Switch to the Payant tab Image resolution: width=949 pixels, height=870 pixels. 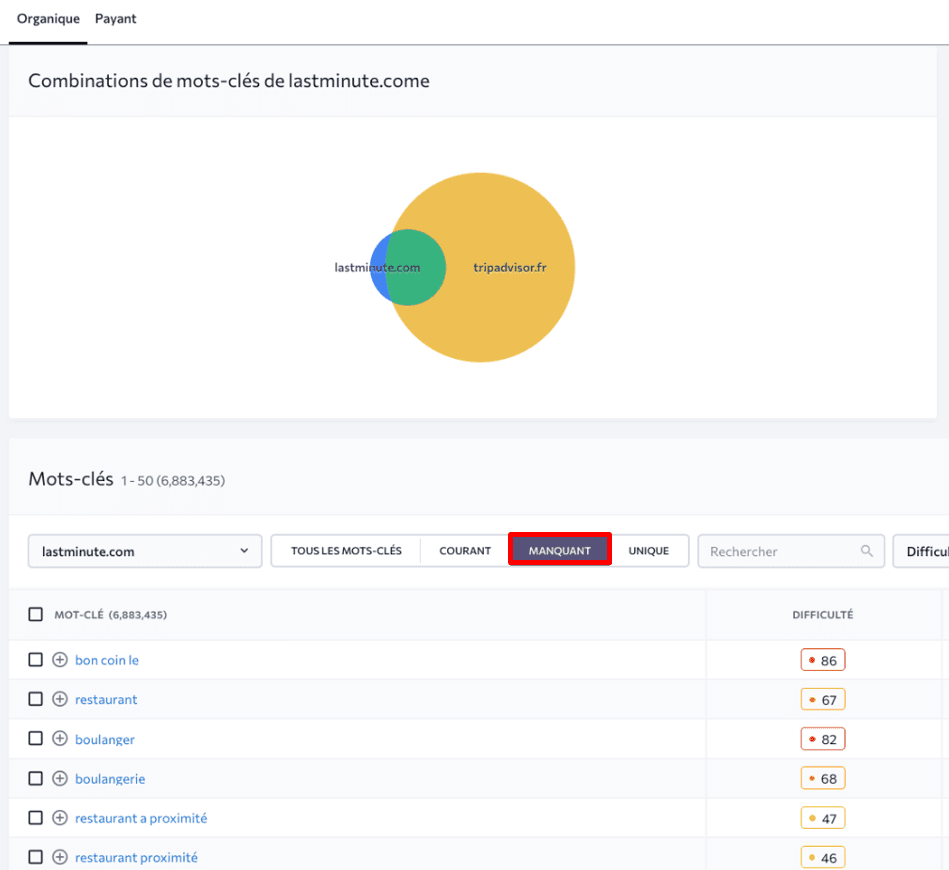116,19
